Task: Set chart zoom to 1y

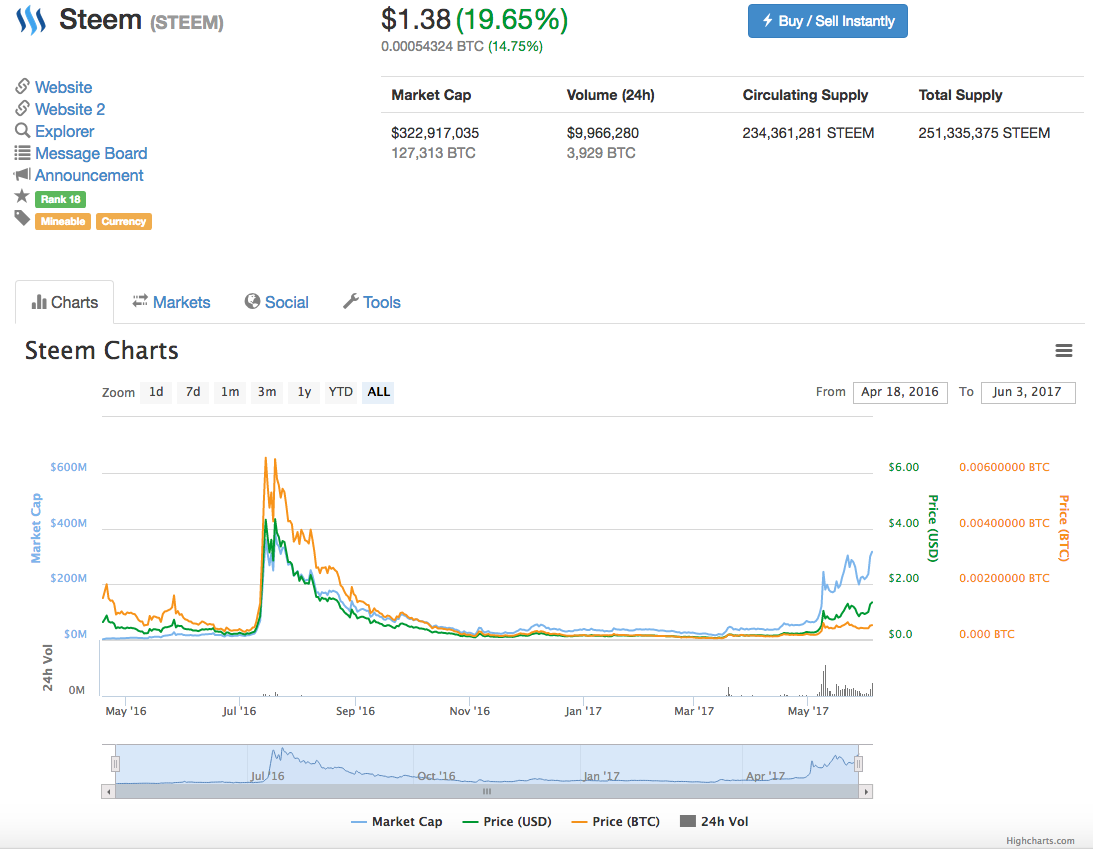Action: click(x=304, y=392)
